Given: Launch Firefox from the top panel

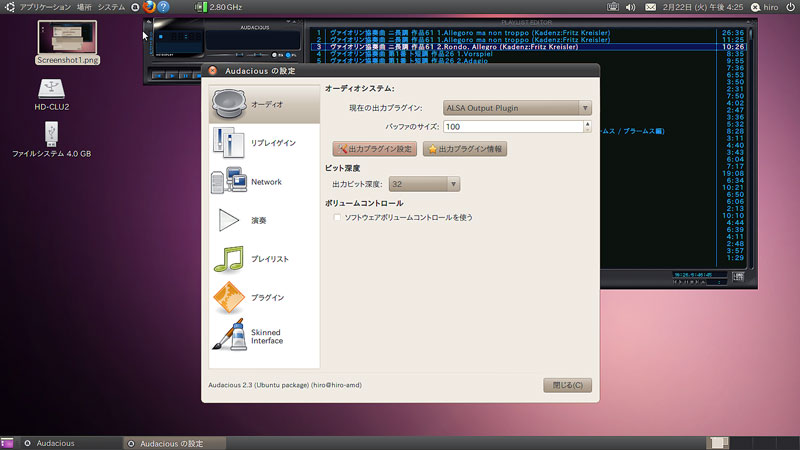Looking at the screenshot, I should 149,7.
